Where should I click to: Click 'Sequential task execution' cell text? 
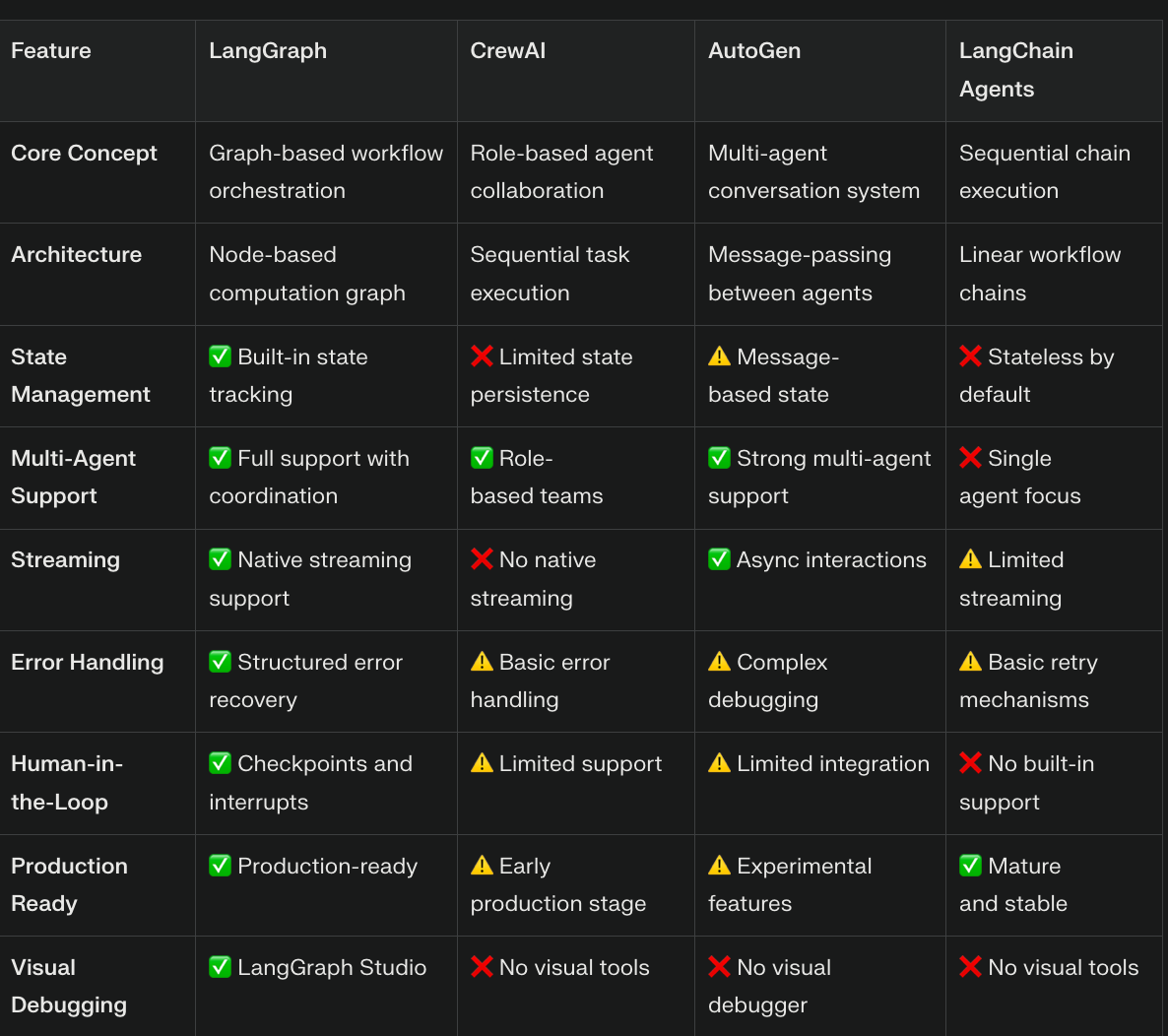click(x=551, y=274)
